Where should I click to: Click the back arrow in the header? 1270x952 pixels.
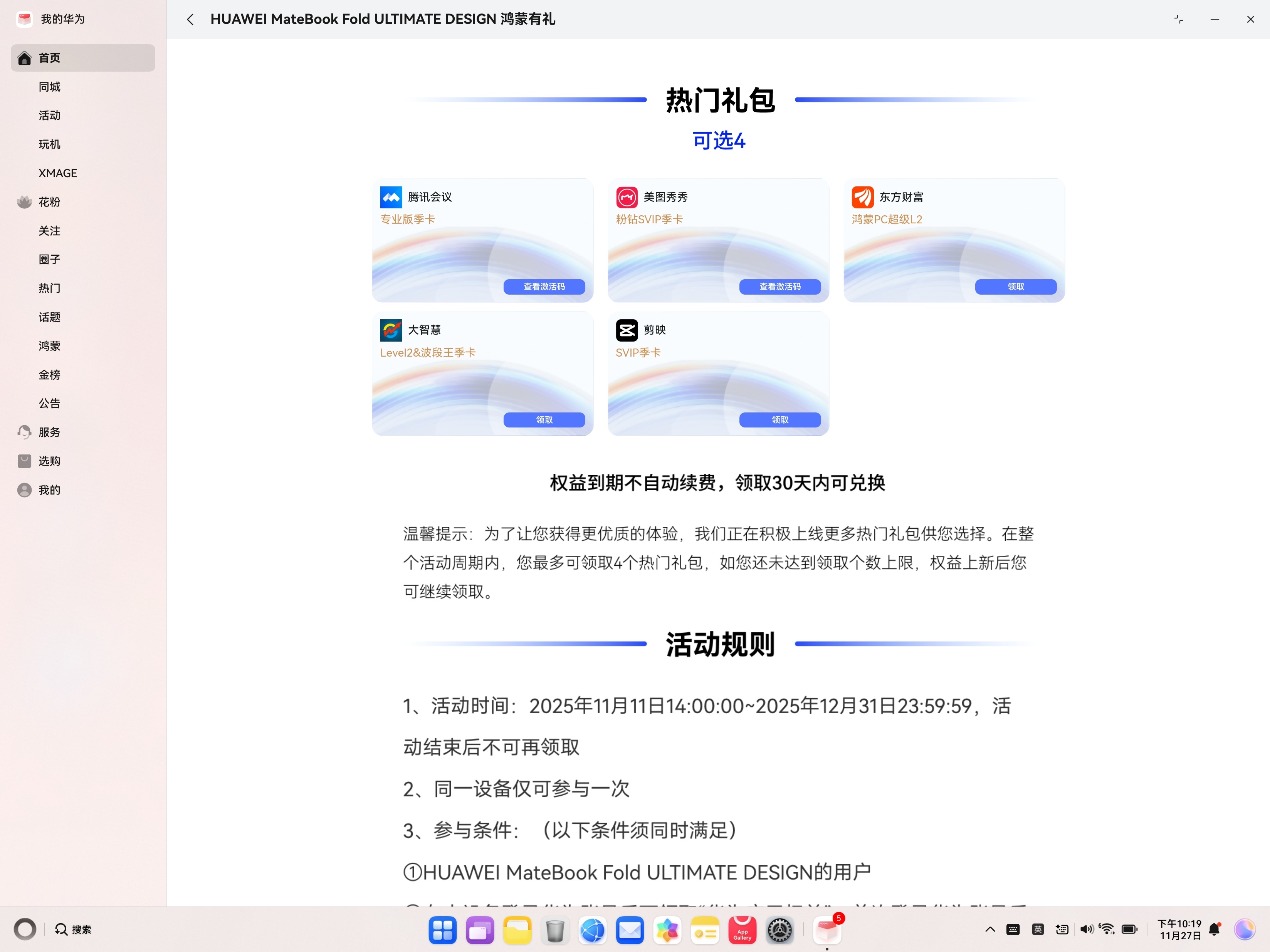[190, 20]
